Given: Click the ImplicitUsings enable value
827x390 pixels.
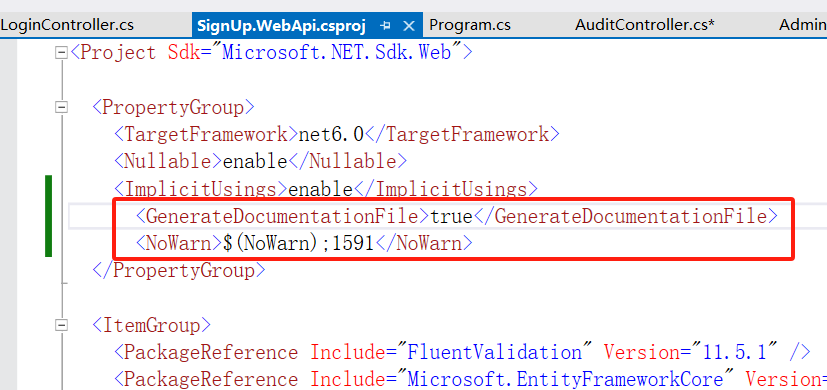Looking at the screenshot, I should (x=321, y=189).
